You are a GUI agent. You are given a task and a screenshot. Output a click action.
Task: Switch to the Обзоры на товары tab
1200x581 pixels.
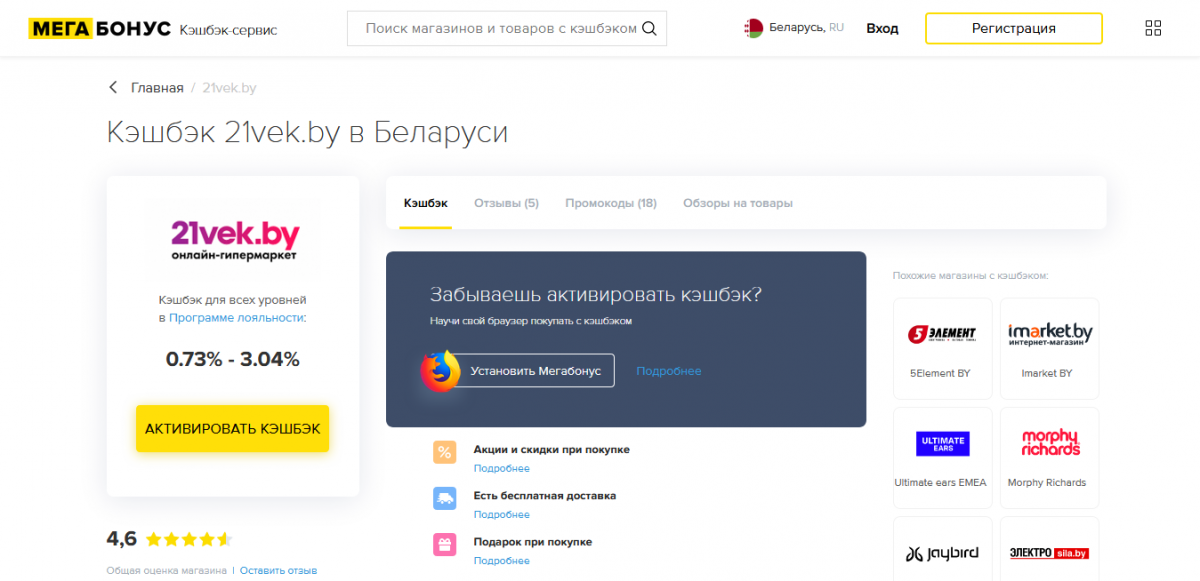pos(738,203)
